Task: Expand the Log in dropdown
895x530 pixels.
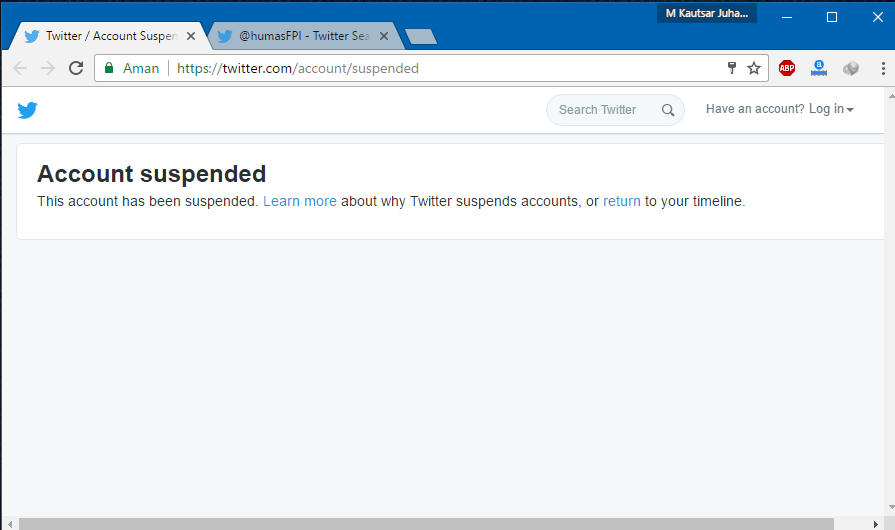Action: click(x=831, y=109)
